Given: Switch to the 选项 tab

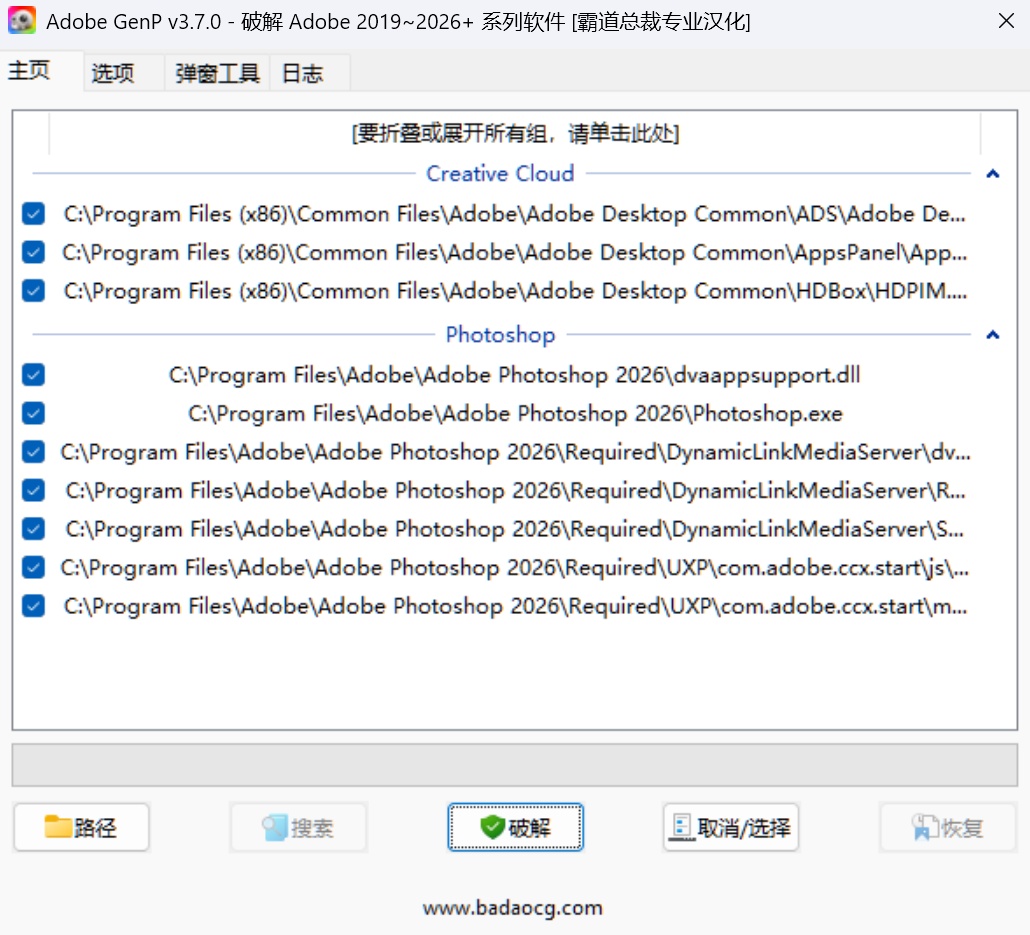Looking at the screenshot, I should click(x=113, y=74).
